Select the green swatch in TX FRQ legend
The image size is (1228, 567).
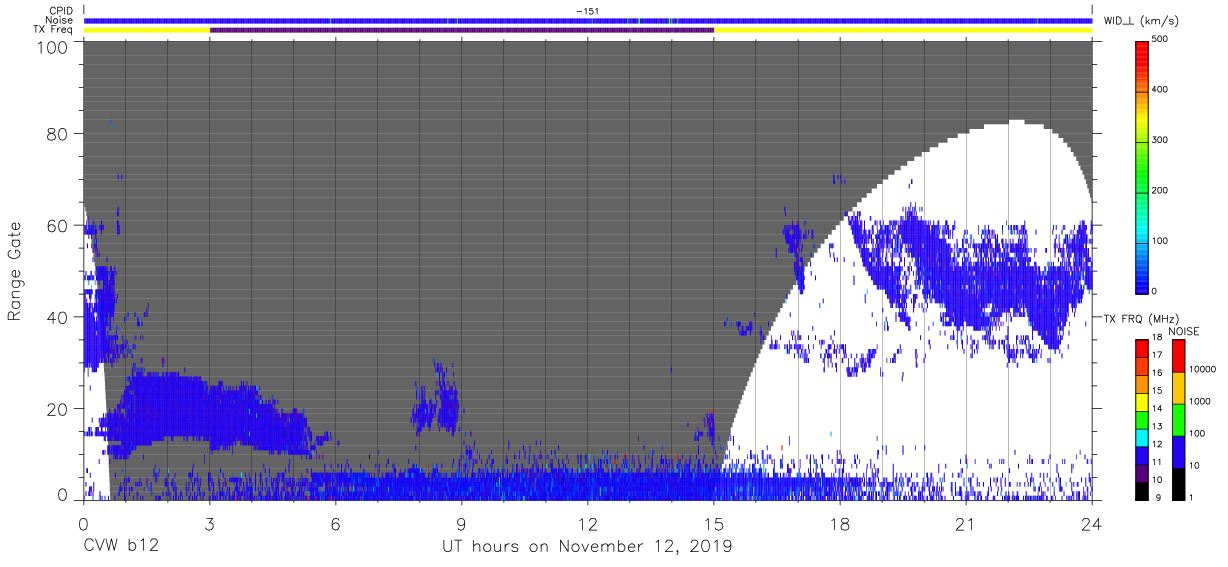(1142, 418)
